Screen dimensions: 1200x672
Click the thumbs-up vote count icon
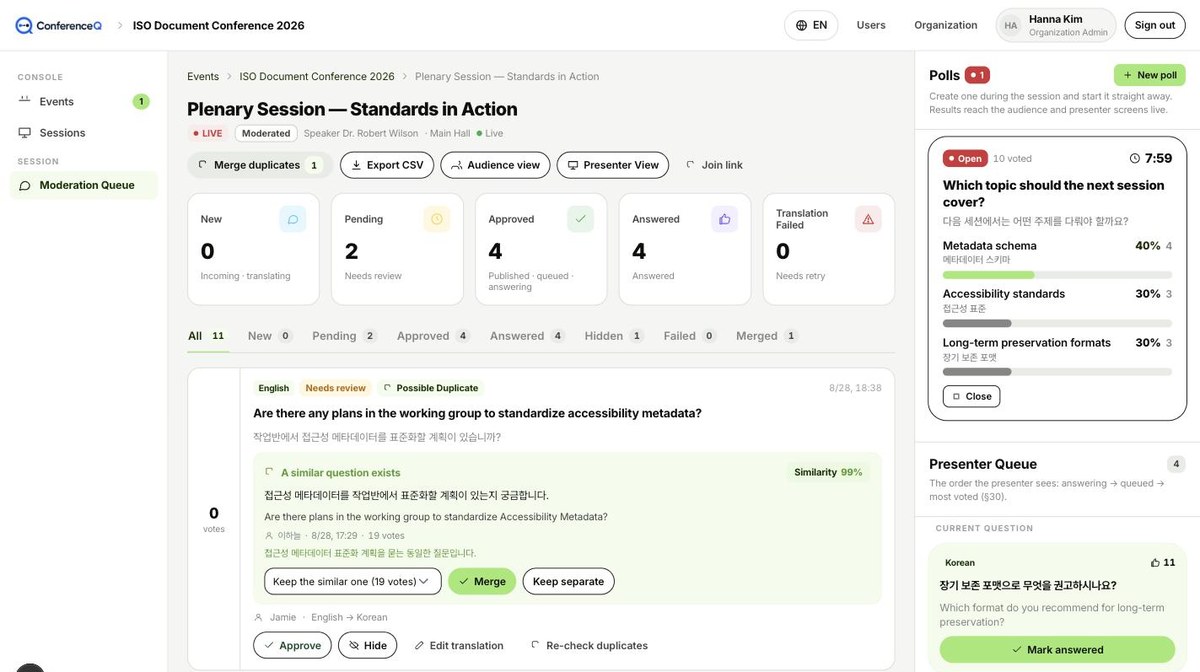[x=1155, y=563]
